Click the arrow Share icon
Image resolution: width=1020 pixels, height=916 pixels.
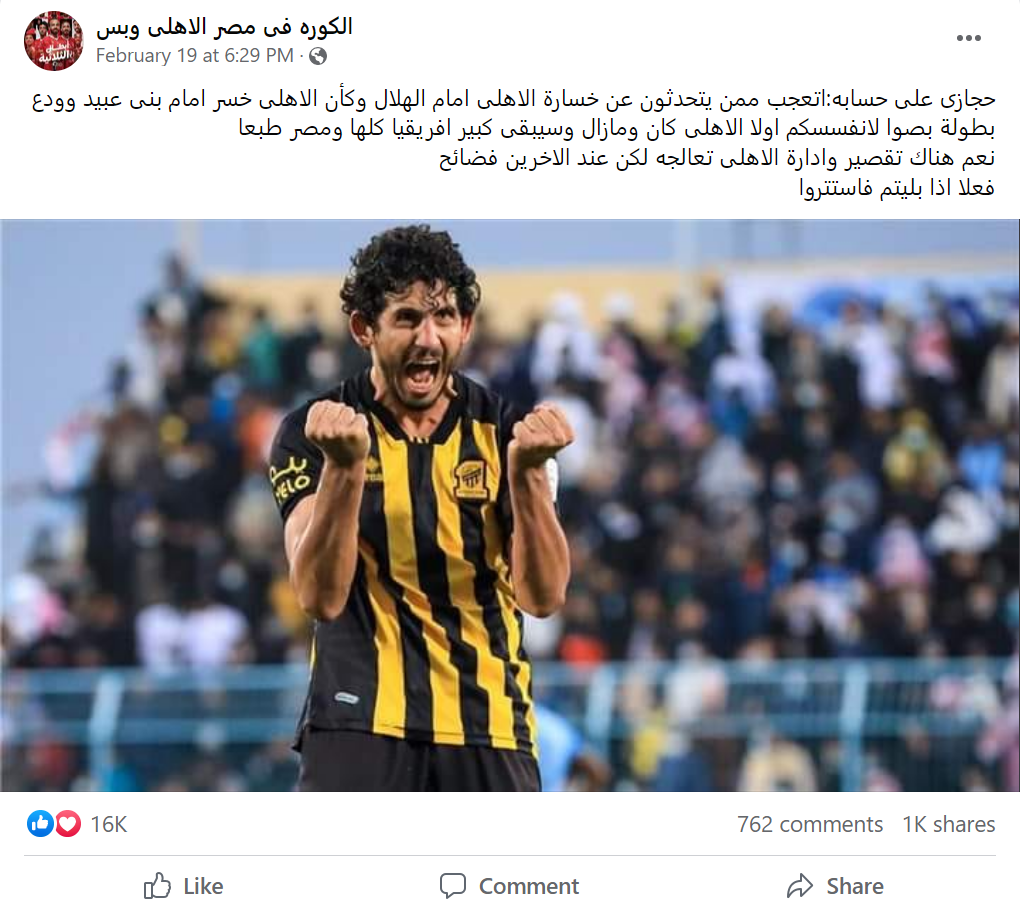click(x=800, y=885)
